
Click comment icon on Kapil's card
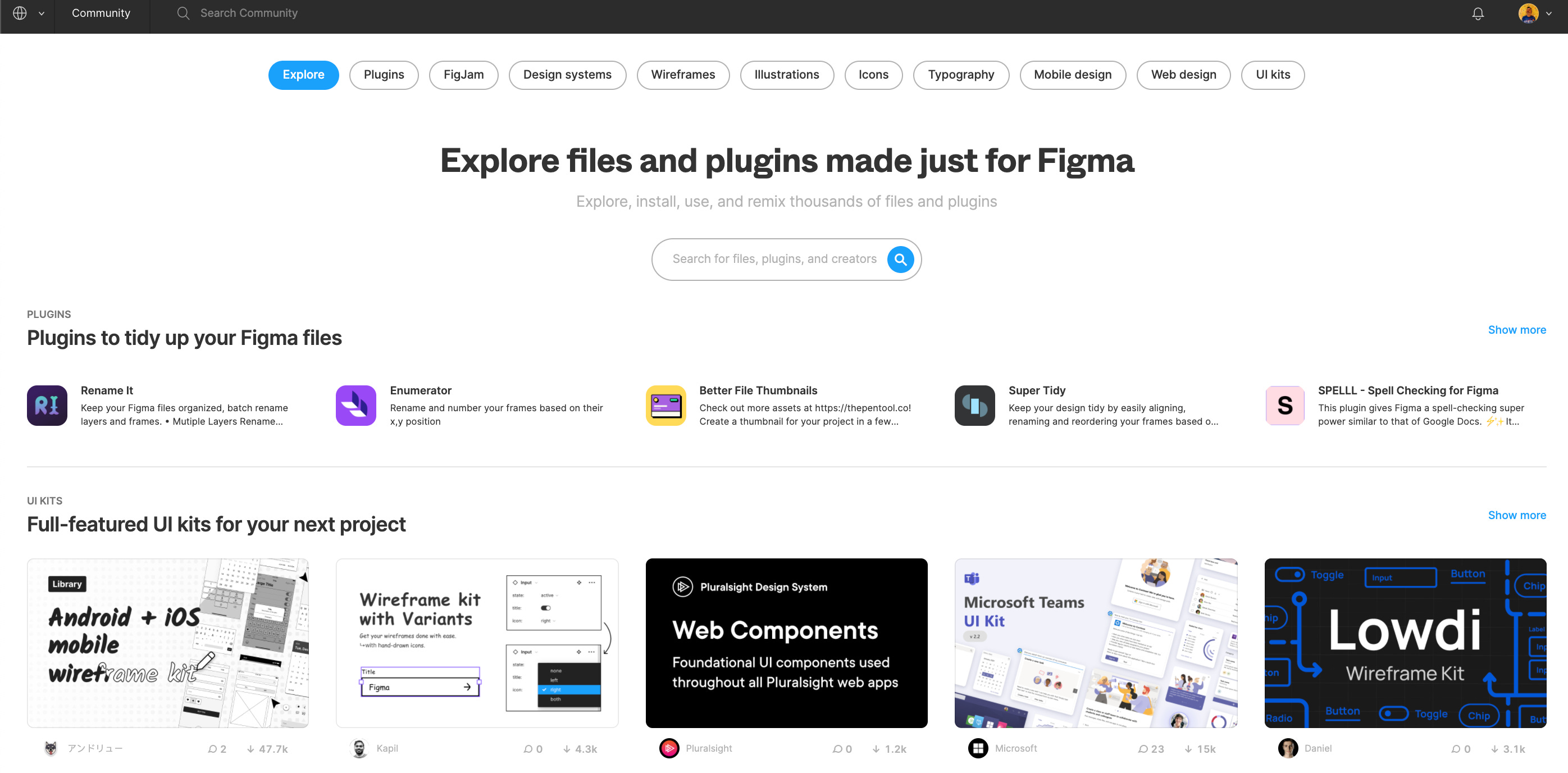[x=528, y=749]
